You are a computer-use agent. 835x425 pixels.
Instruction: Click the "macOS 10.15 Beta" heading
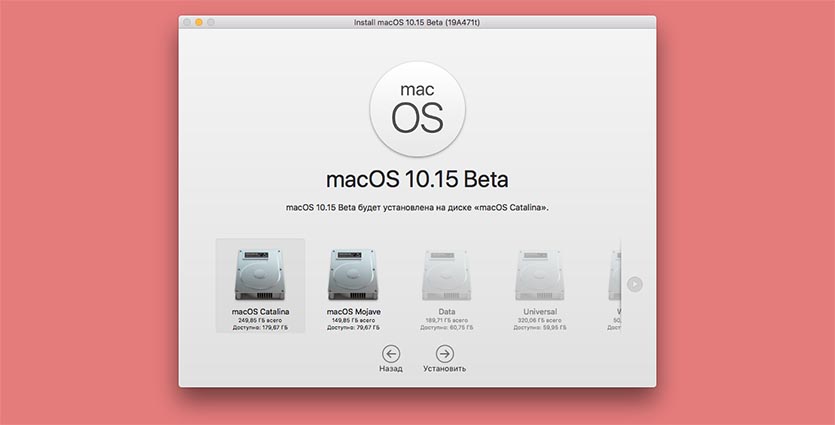click(417, 180)
